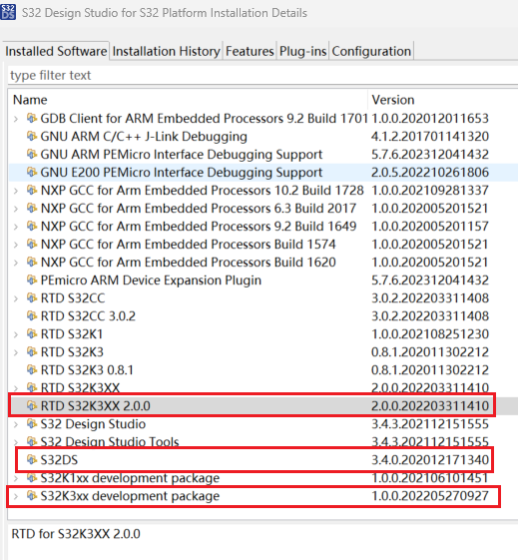The image size is (518, 560).
Task: Click icon beside S32K1xx development package
Action: point(32,478)
